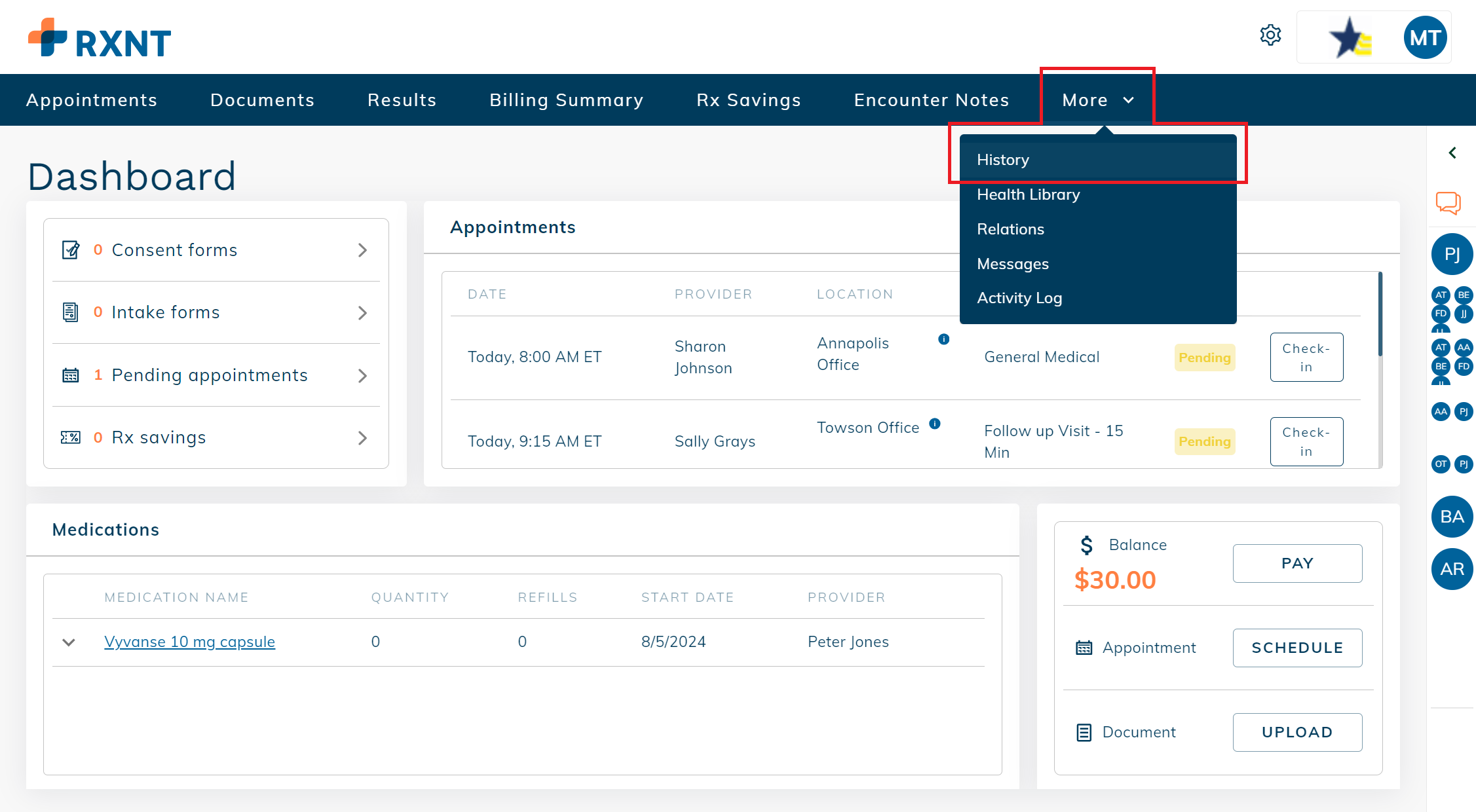This screenshot has width=1476, height=812.
Task: Select the AR avatar in sidebar
Action: [1452, 569]
